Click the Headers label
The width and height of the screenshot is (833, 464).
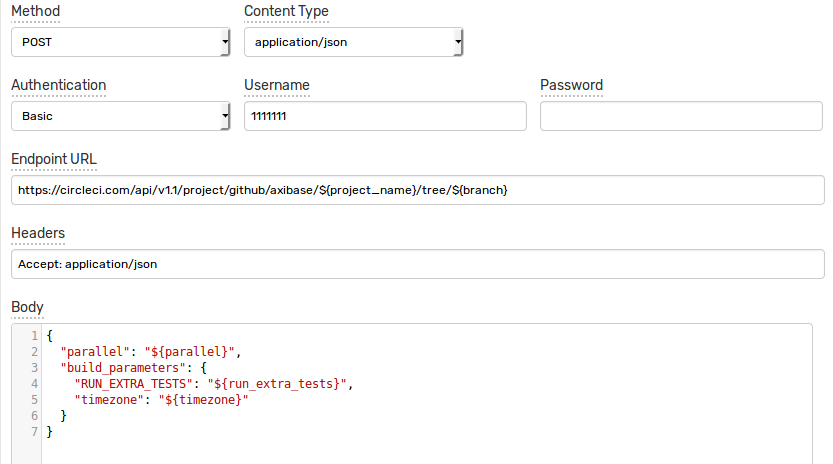pos(38,233)
